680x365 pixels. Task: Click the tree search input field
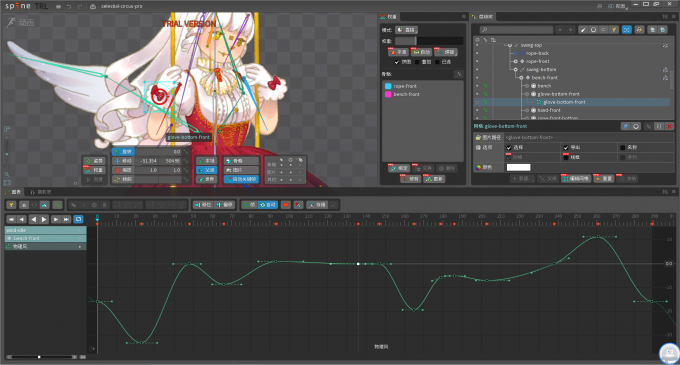517,29
